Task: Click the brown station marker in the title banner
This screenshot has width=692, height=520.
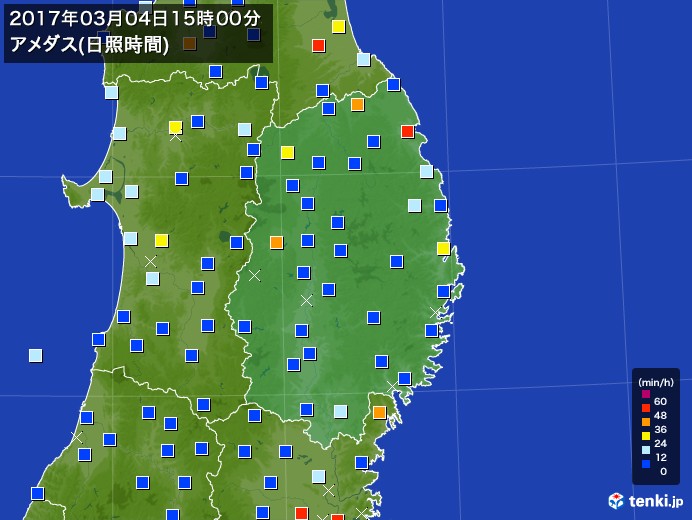Action: [189, 44]
